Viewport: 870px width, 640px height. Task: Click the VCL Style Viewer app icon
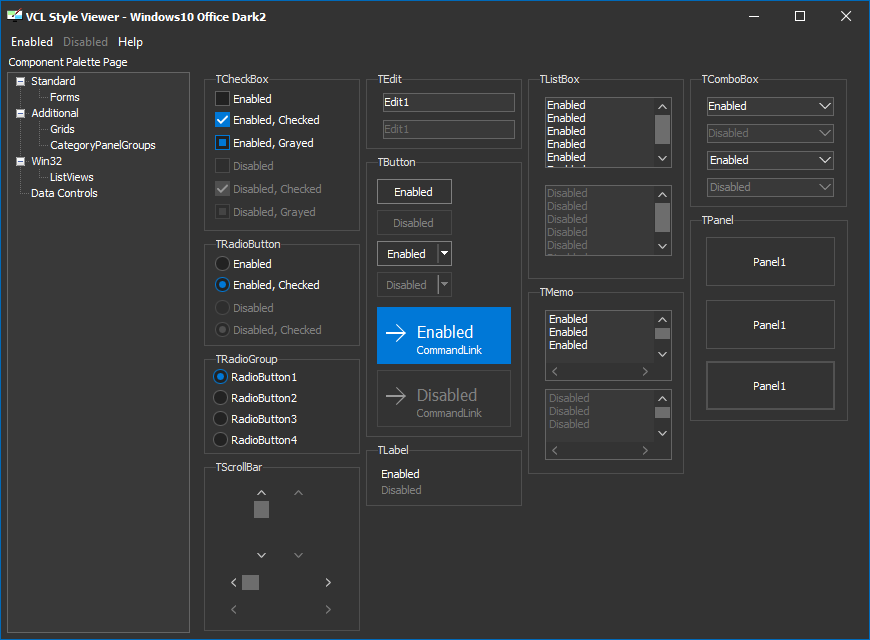pyautogui.click(x=15, y=16)
